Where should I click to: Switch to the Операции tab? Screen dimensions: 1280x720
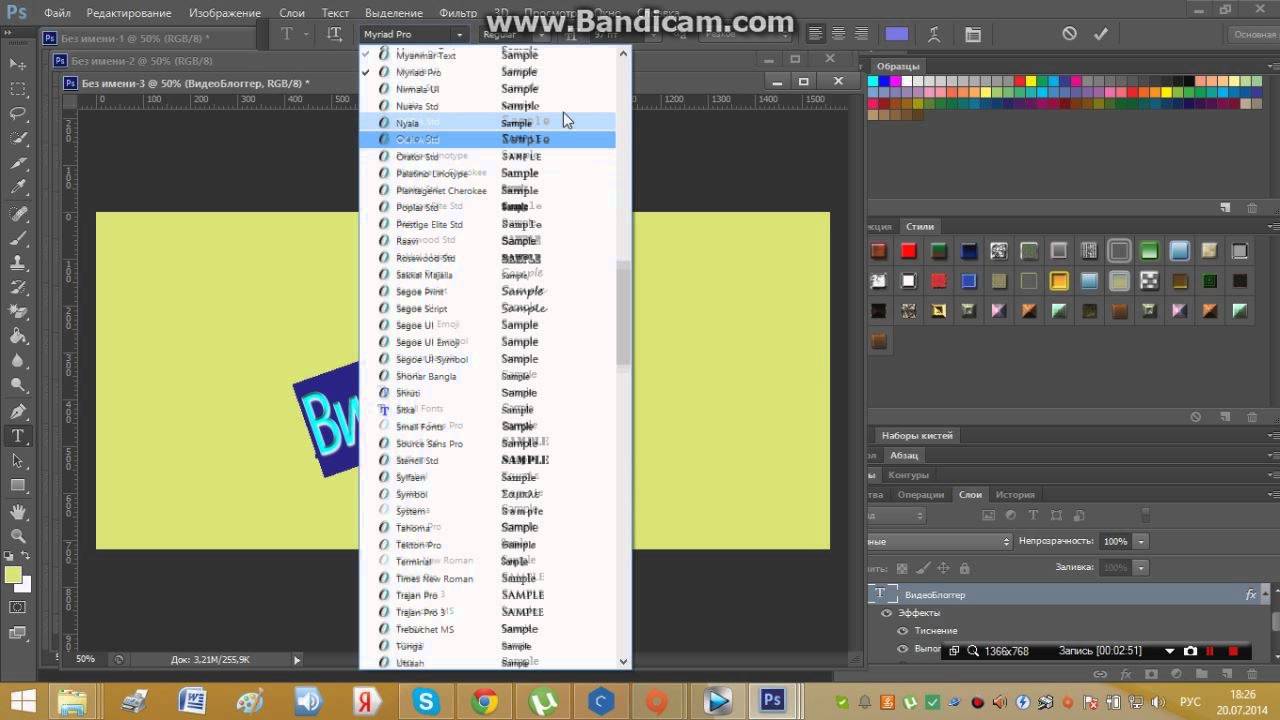point(920,494)
